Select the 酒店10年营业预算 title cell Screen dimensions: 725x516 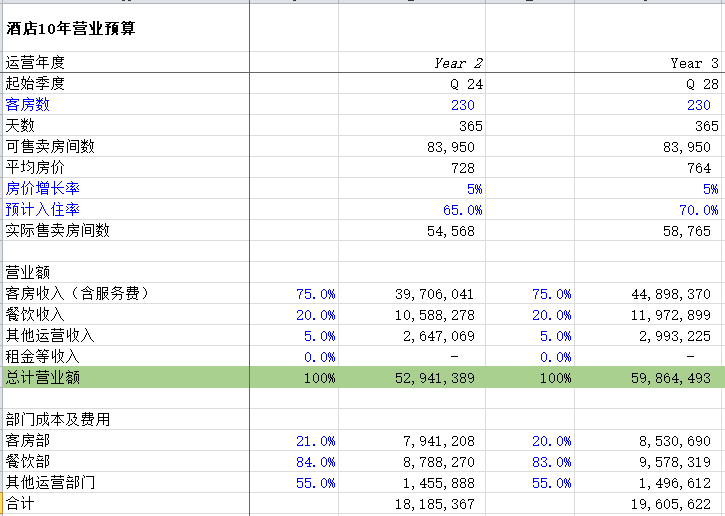pyautogui.click(x=72, y=29)
